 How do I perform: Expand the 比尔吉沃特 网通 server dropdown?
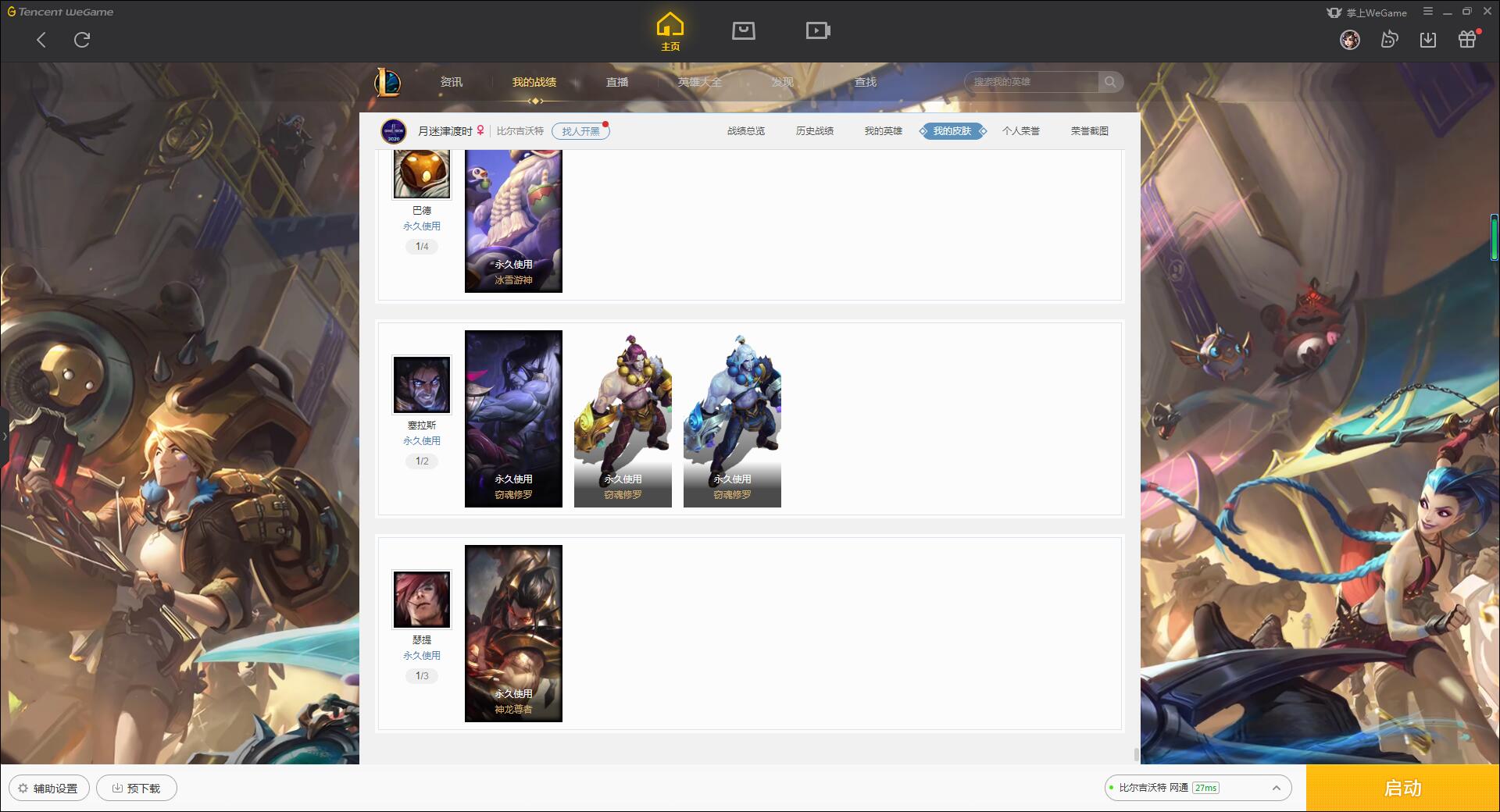1198,788
